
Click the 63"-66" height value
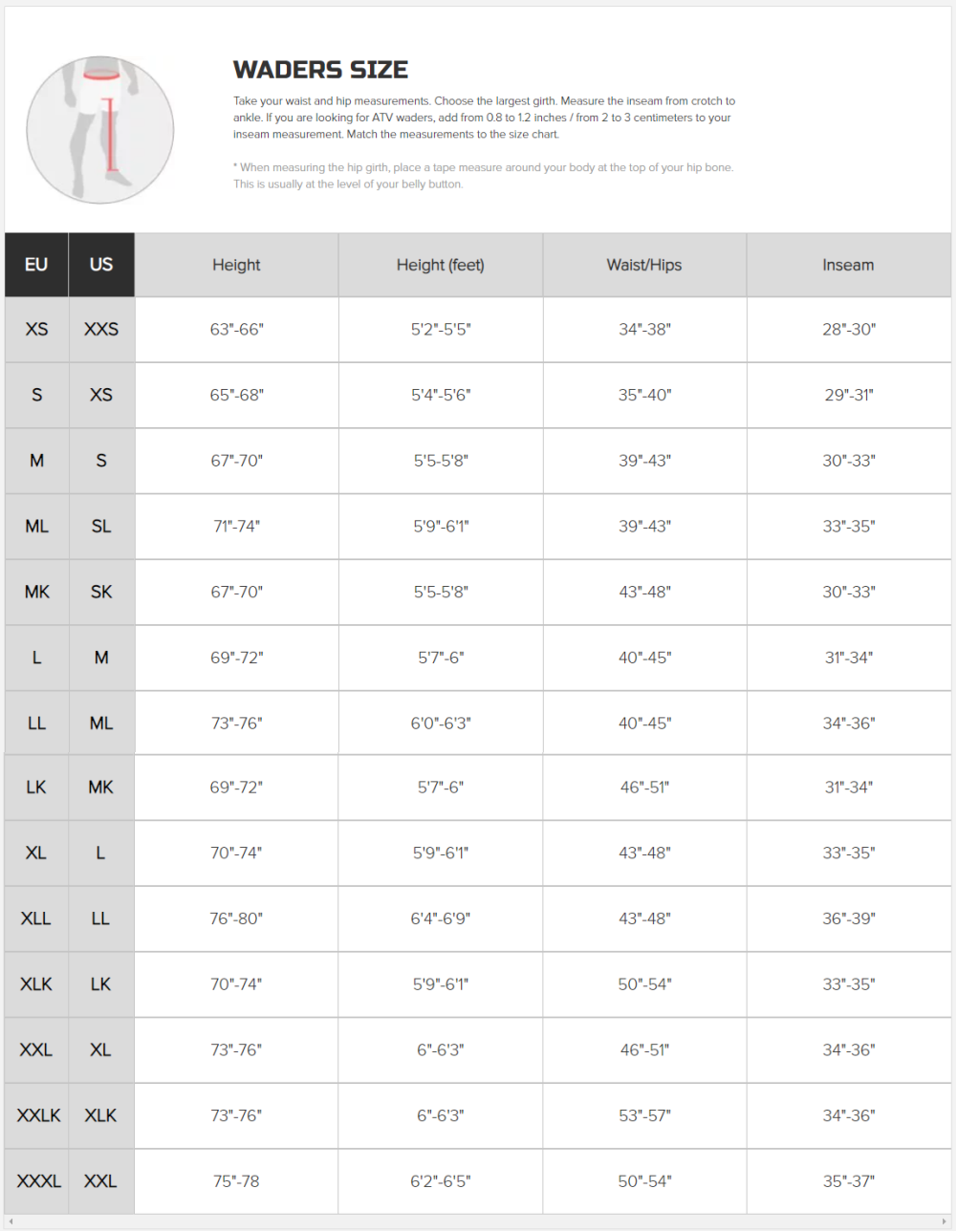coord(236,329)
